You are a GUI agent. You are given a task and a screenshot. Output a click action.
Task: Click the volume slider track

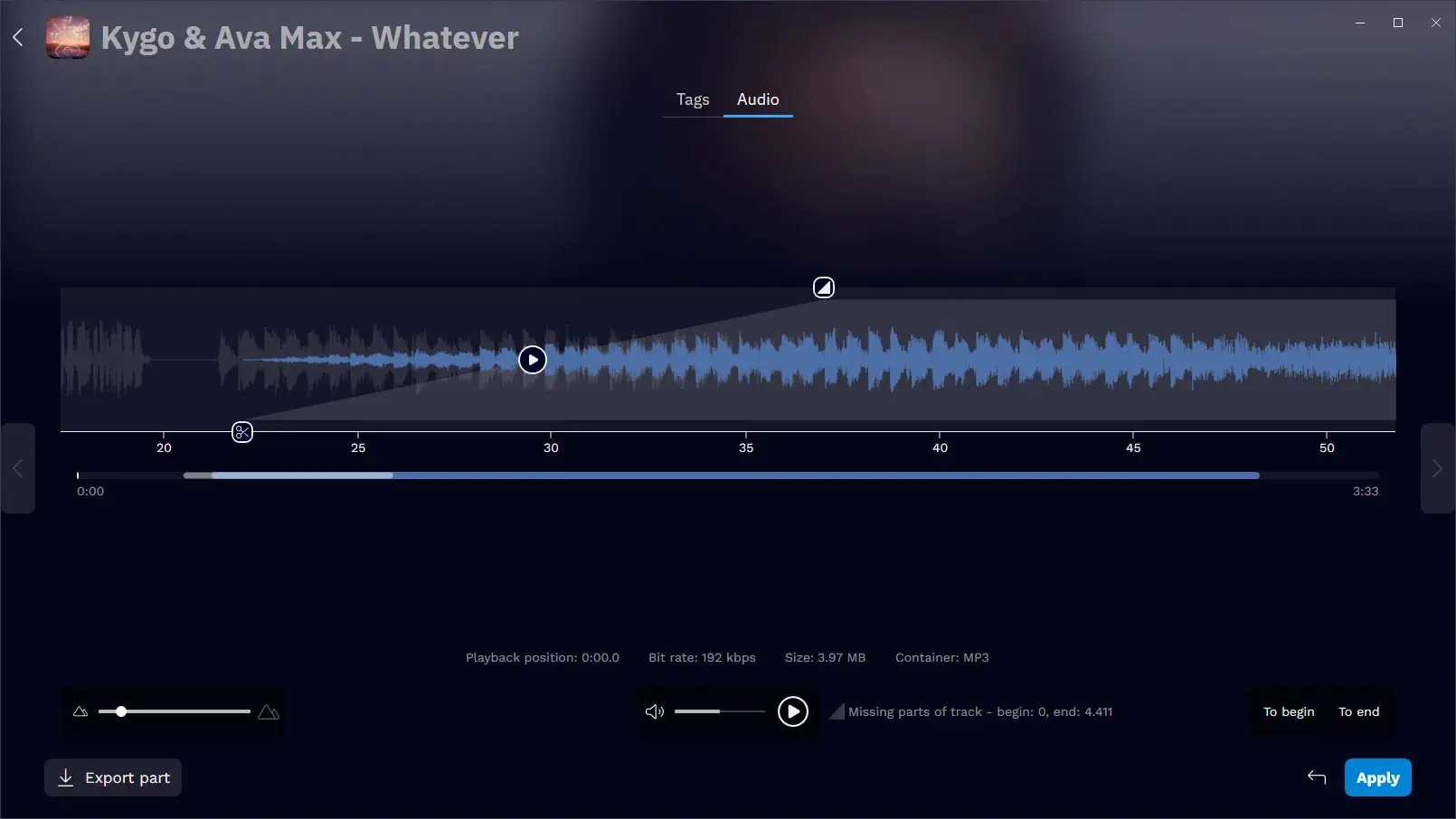720,711
